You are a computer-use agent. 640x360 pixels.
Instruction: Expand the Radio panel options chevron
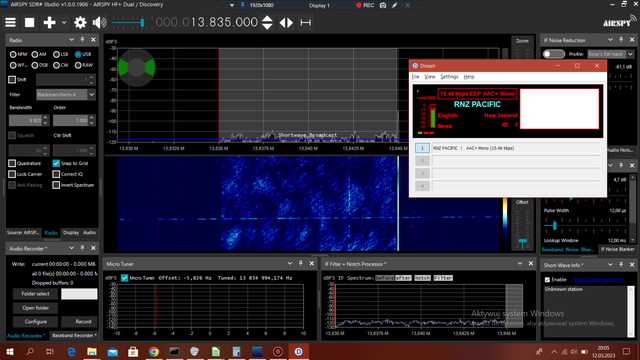click(71, 40)
